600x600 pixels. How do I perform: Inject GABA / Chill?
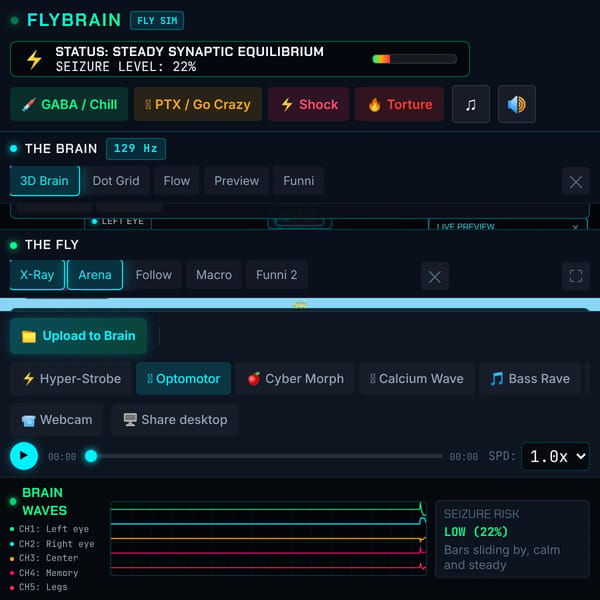point(69,104)
